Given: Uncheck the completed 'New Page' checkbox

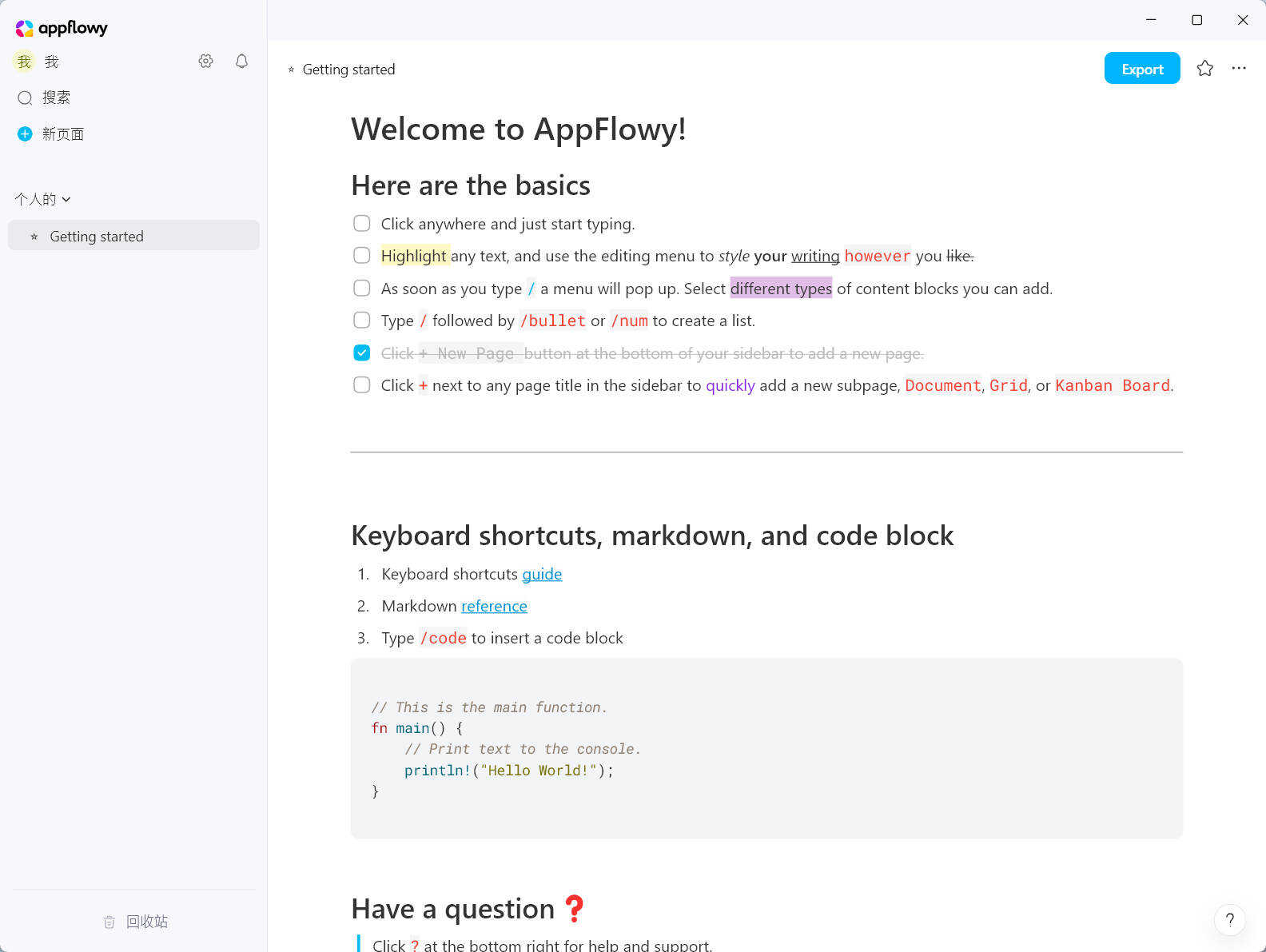Looking at the screenshot, I should point(362,353).
